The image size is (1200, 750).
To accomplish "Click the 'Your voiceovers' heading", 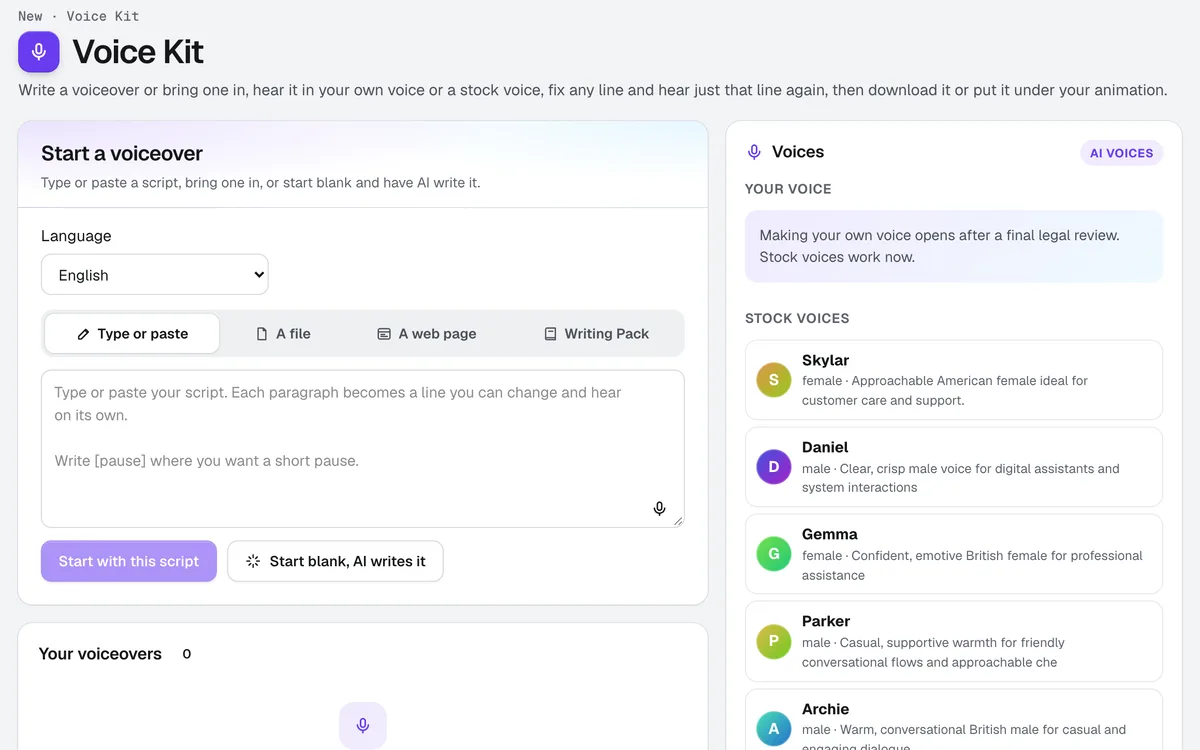I will [x=100, y=654].
